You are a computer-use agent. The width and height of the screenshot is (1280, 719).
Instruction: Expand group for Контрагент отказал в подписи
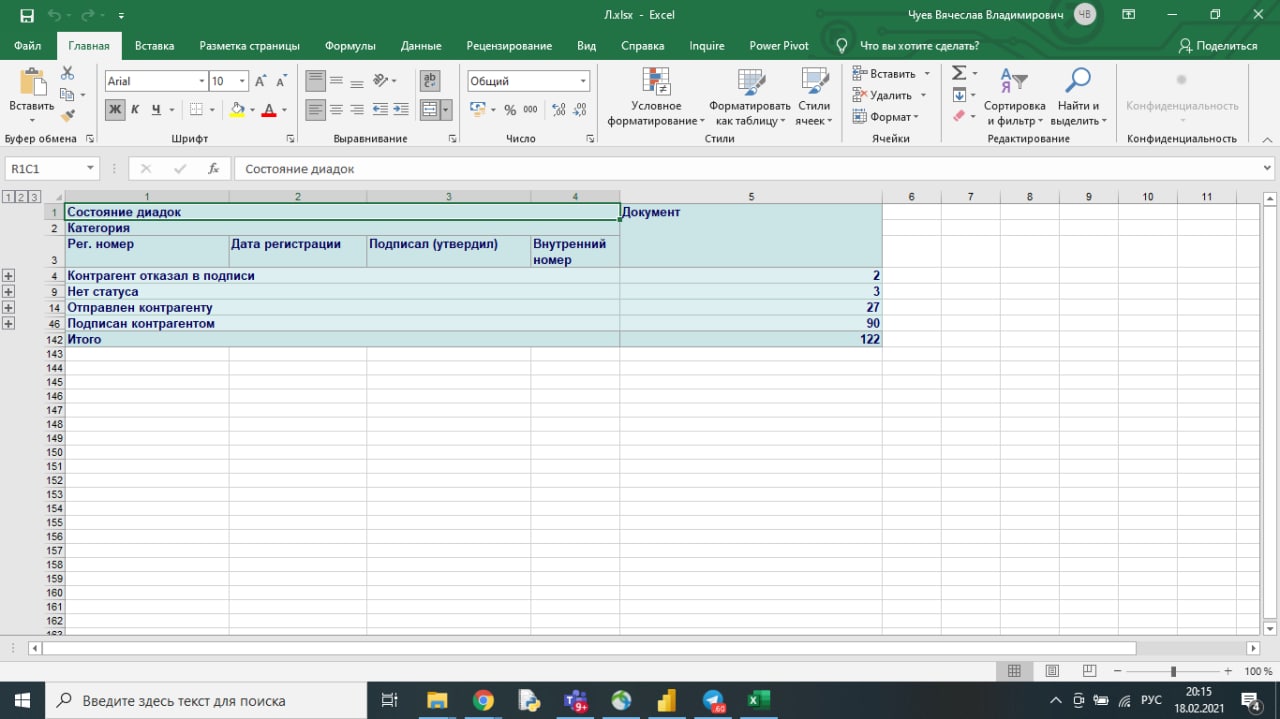(x=9, y=275)
